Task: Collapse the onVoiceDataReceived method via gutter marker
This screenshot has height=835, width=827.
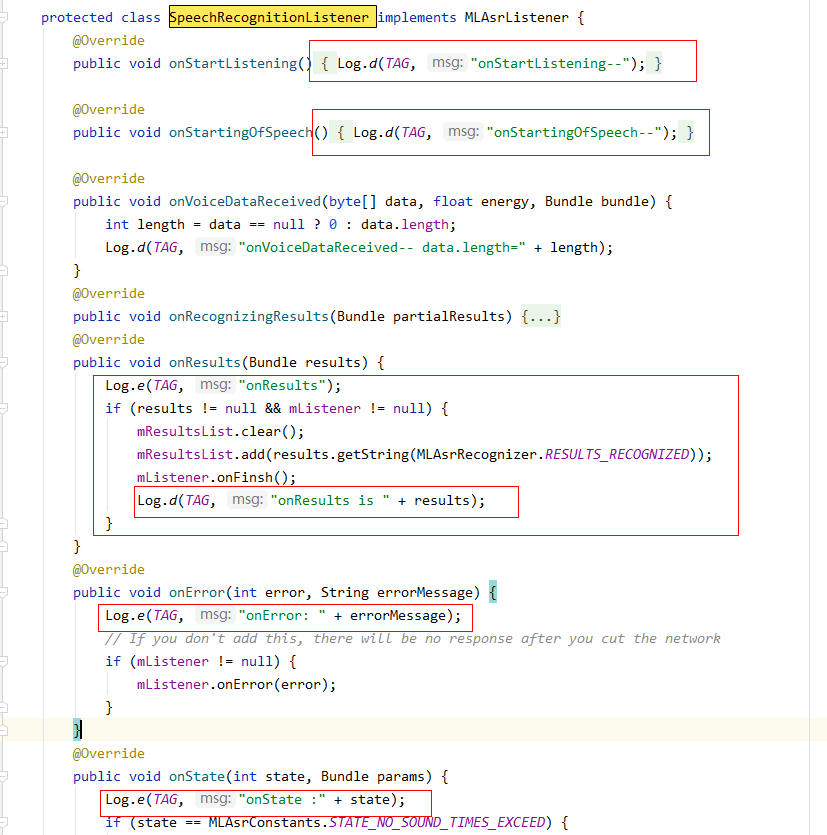Action: click(x=4, y=201)
